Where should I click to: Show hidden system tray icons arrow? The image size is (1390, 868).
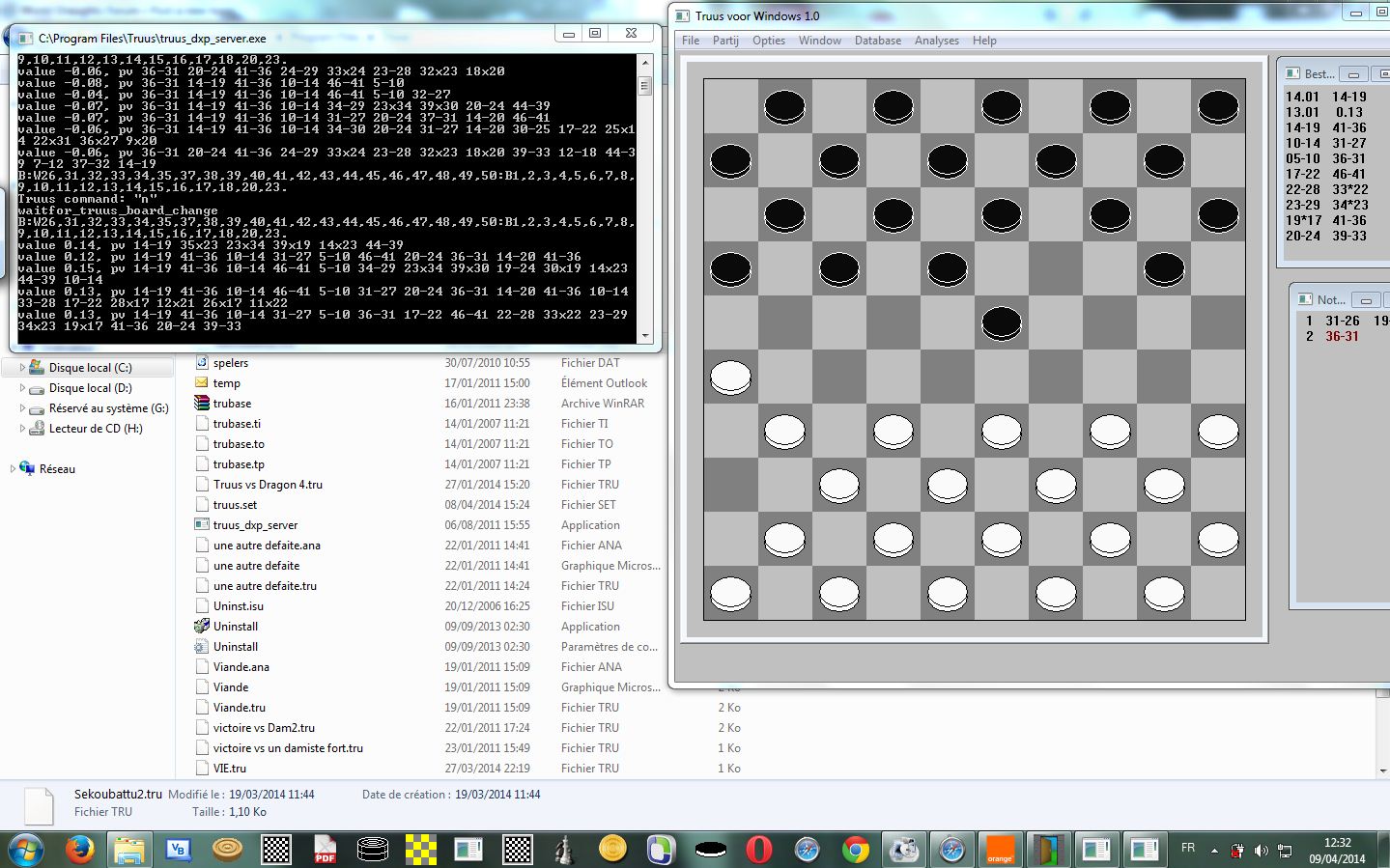pos(1214,851)
